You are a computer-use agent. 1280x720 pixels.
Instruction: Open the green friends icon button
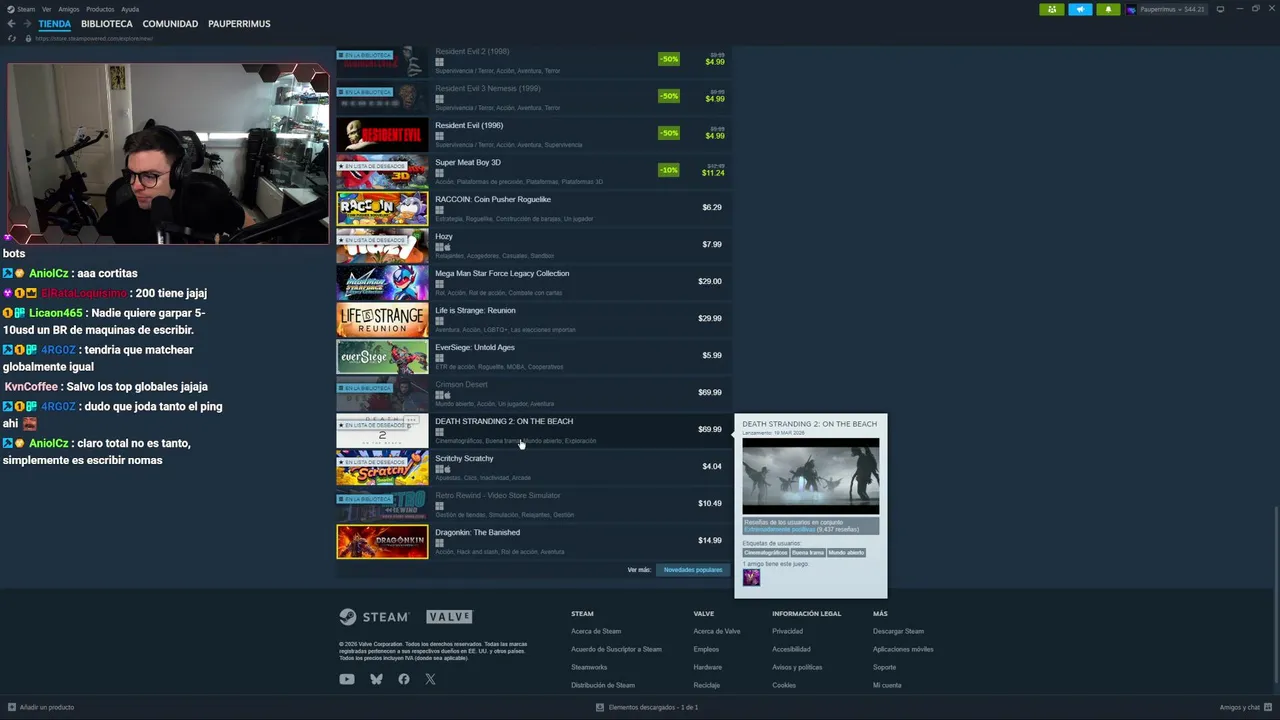(1052, 9)
